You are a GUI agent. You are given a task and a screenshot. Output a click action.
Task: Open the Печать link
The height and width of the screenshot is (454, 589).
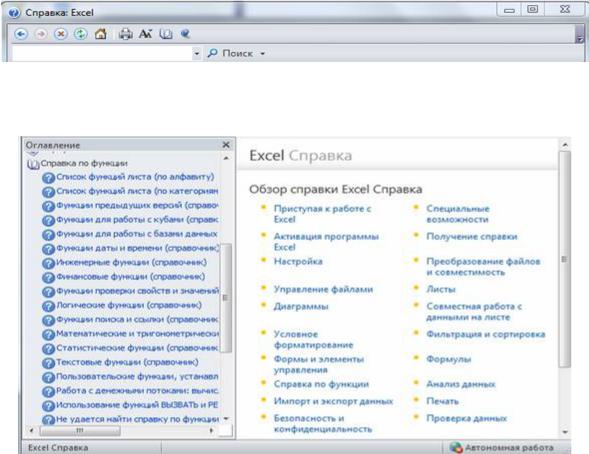tap(442, 401)
